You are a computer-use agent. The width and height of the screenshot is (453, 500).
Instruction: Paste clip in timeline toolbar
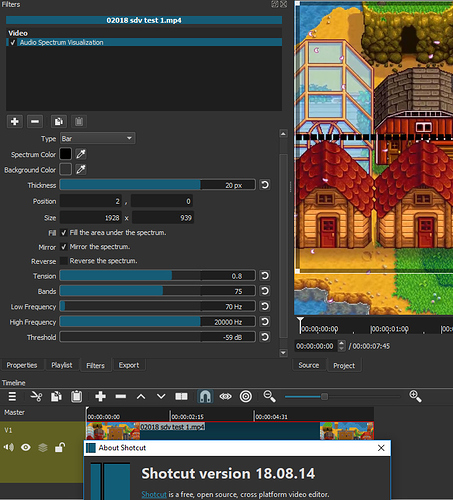(x=76, y=397)
